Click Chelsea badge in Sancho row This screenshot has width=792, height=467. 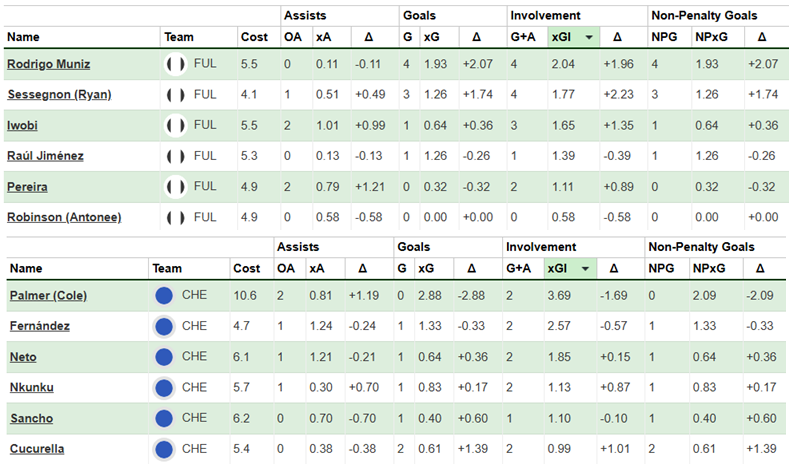[x=164, y=418]
